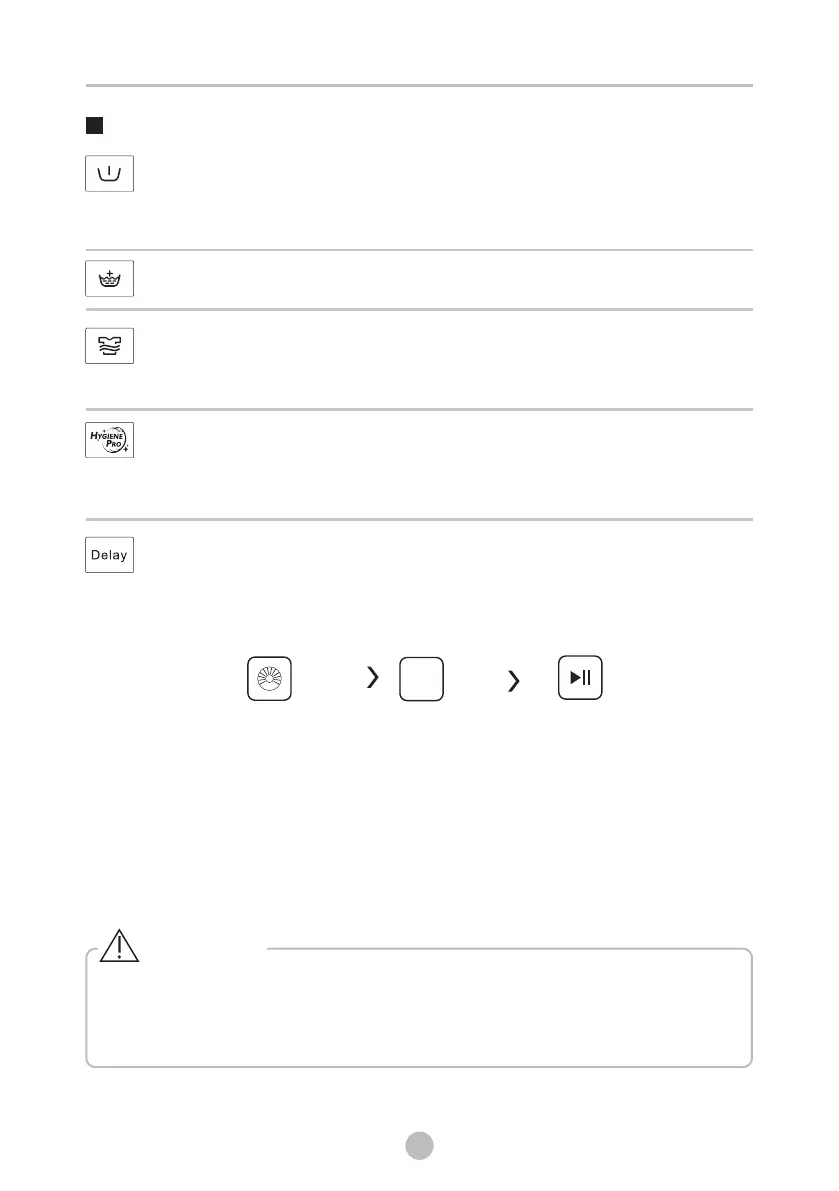Click the divider line directly above the Delay button
The image size is (839, 1191).
419,519
